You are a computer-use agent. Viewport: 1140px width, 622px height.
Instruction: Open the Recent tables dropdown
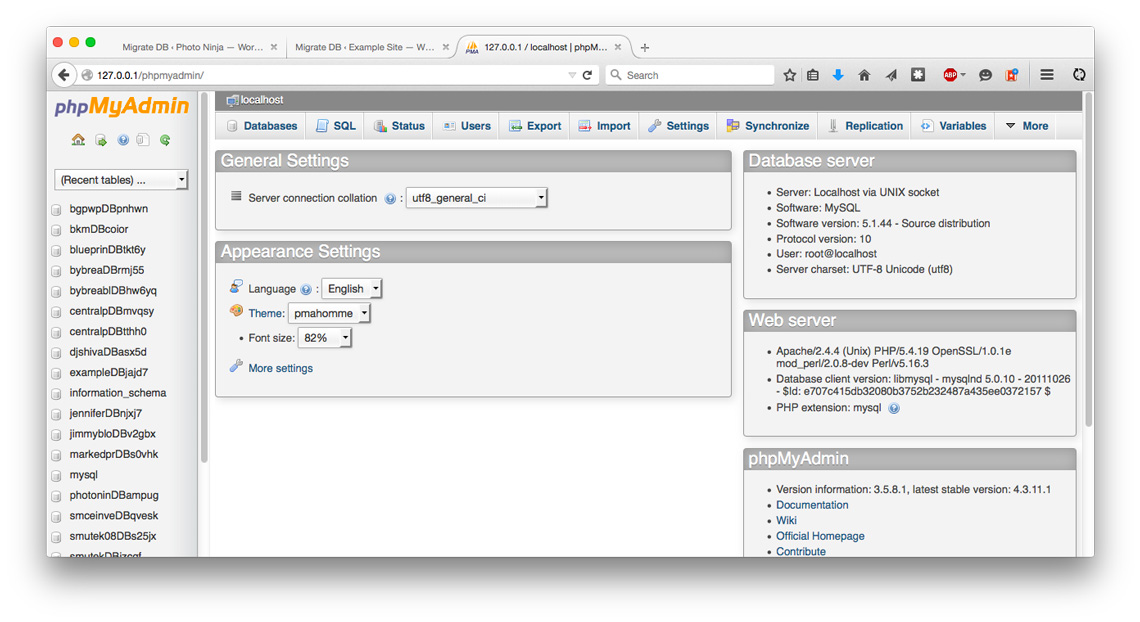coord(121,179)
